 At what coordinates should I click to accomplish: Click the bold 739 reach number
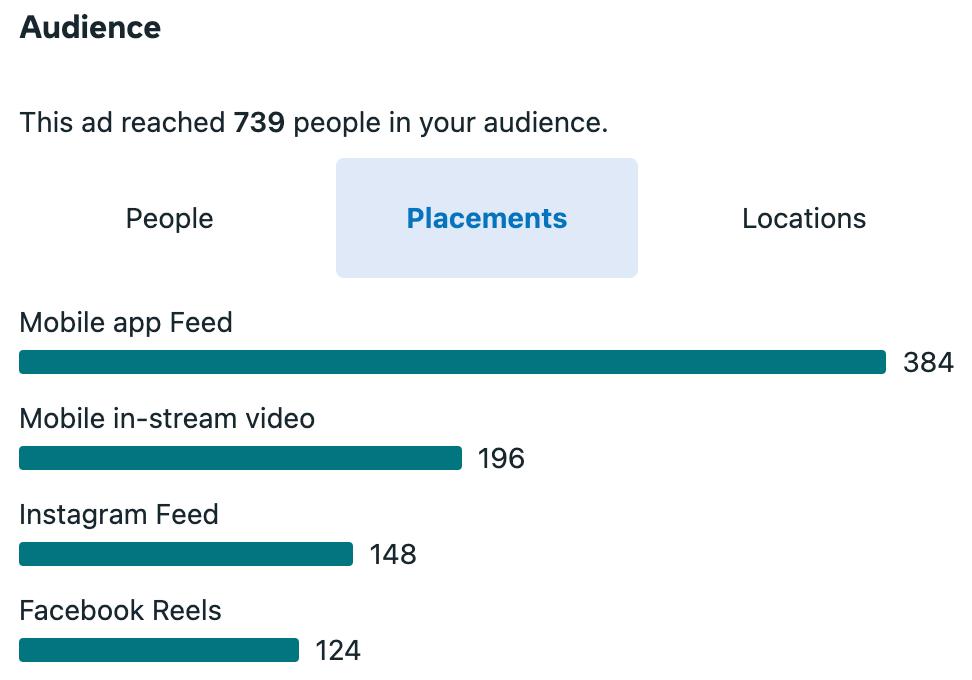click(x=259, y=123)
